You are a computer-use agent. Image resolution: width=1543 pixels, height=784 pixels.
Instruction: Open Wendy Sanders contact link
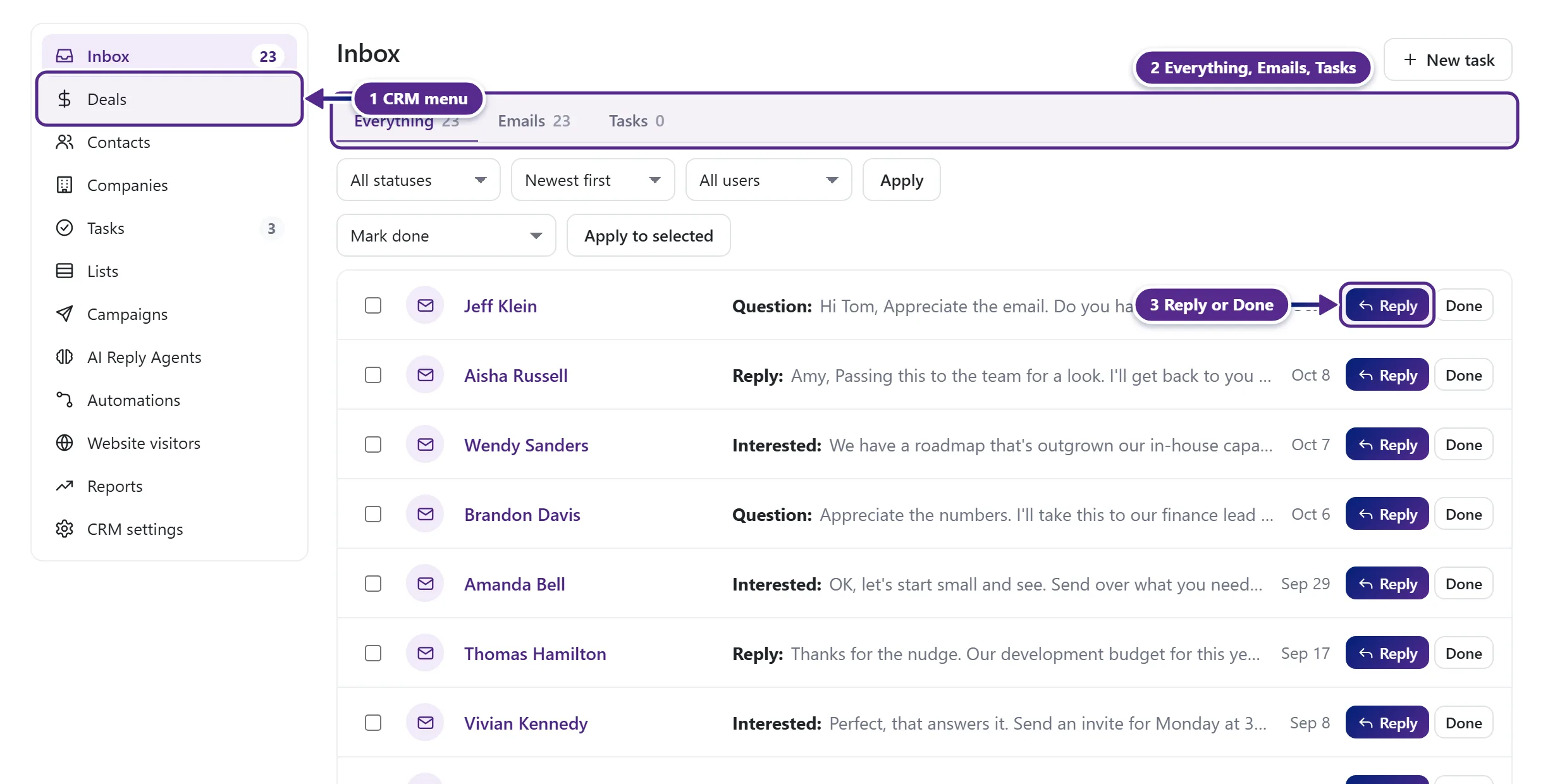click(x=526, y=445)
